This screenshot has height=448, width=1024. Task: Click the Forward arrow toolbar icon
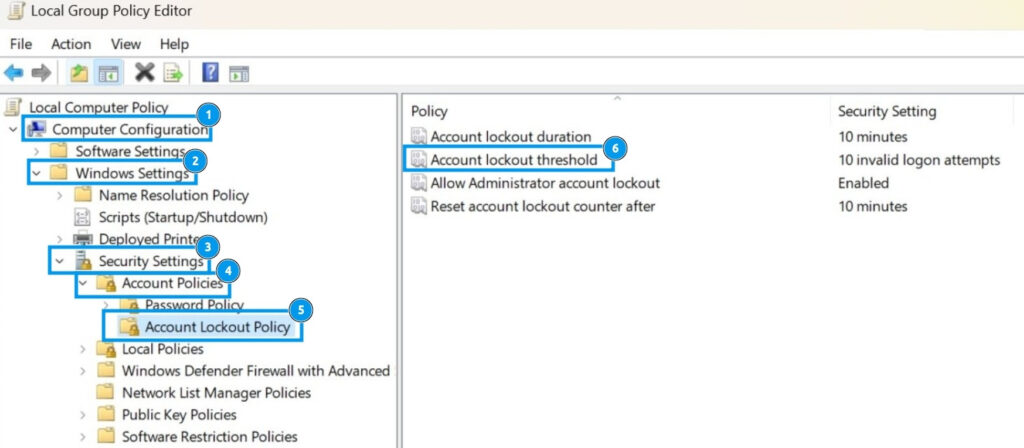41,73
